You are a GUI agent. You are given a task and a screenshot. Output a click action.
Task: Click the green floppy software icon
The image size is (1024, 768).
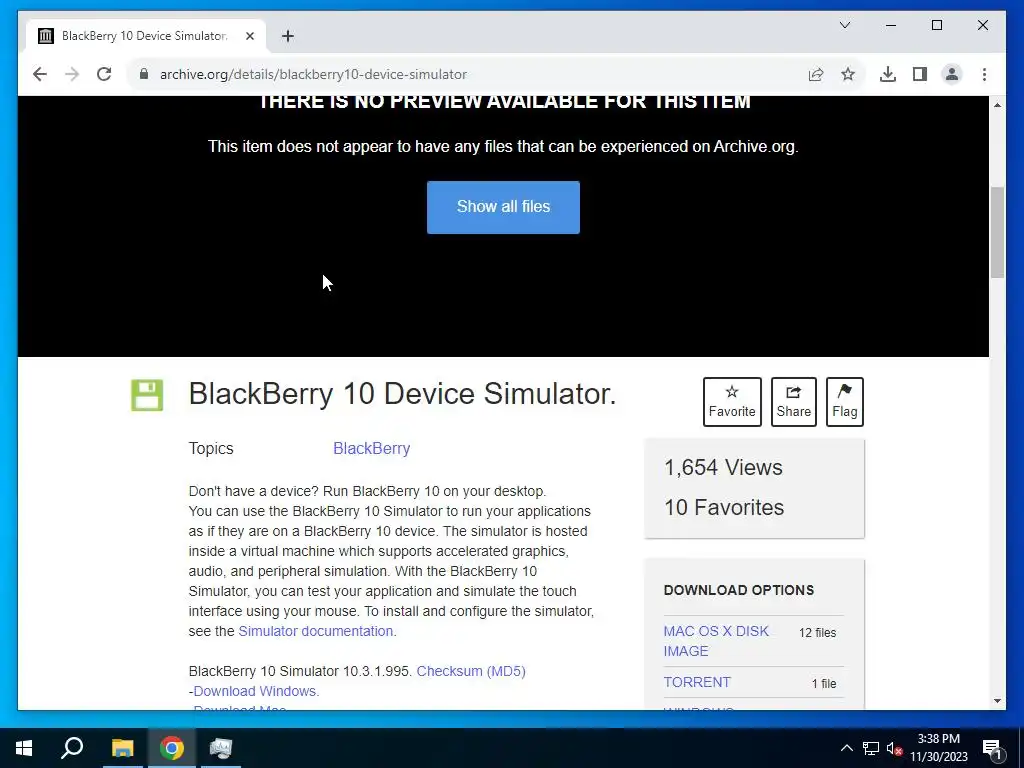(147, 395)
